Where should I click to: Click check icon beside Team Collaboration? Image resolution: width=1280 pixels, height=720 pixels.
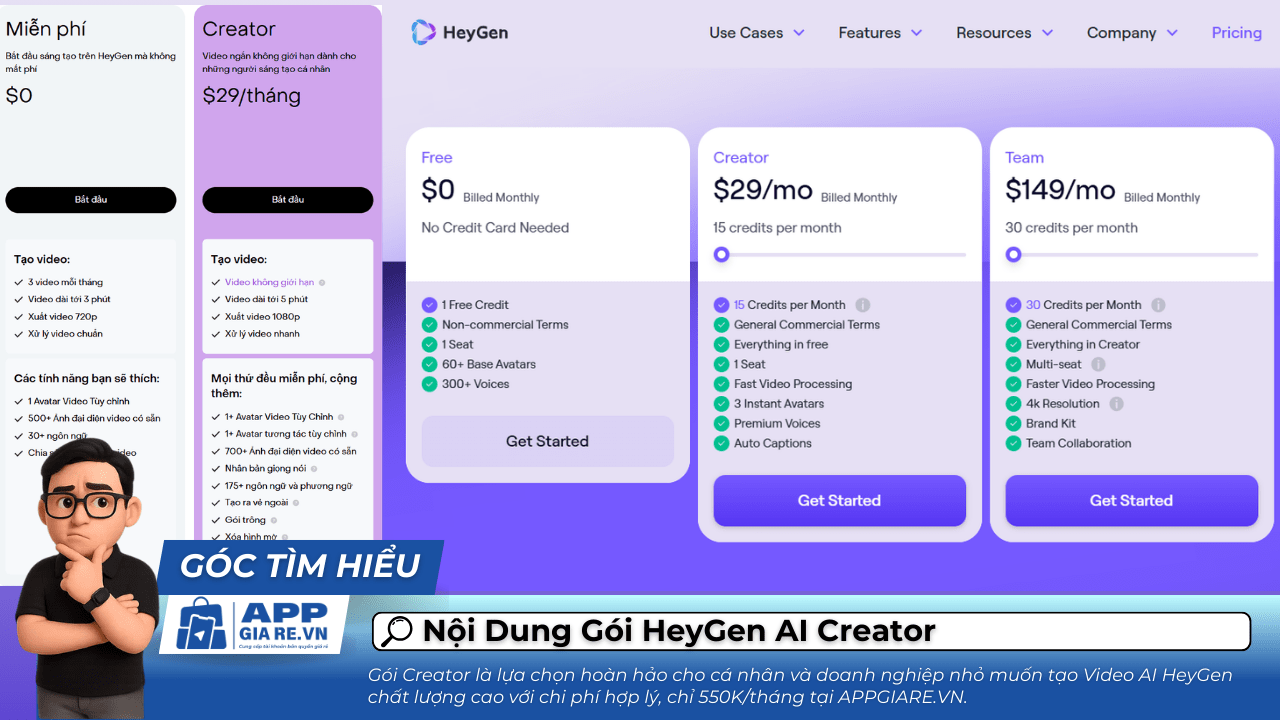click(x=1013, y=443)
